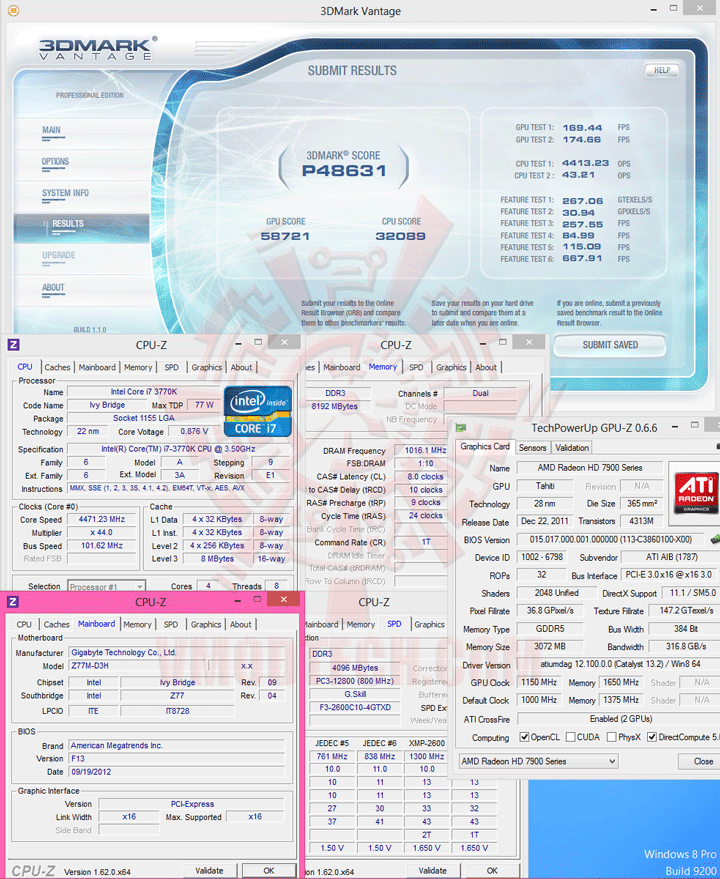
Task: Click the XMP-2600 column header
Action: point(426,743)
